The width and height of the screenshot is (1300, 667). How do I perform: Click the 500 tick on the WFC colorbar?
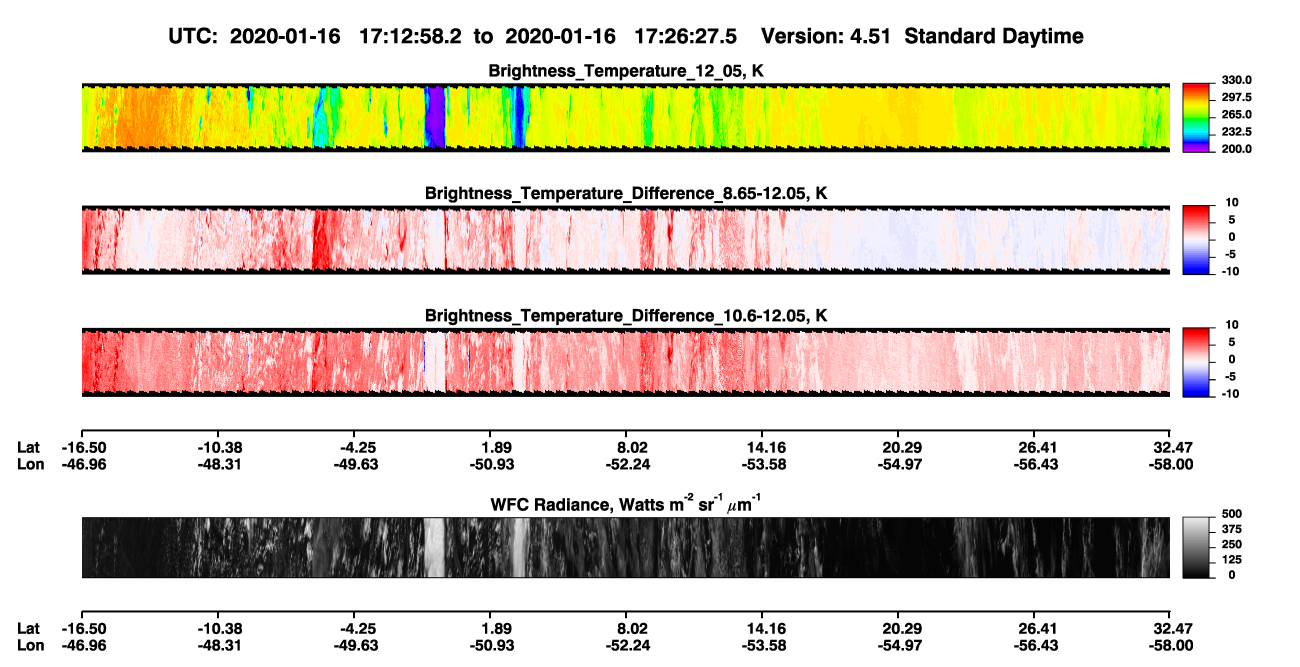point(1232,514)
